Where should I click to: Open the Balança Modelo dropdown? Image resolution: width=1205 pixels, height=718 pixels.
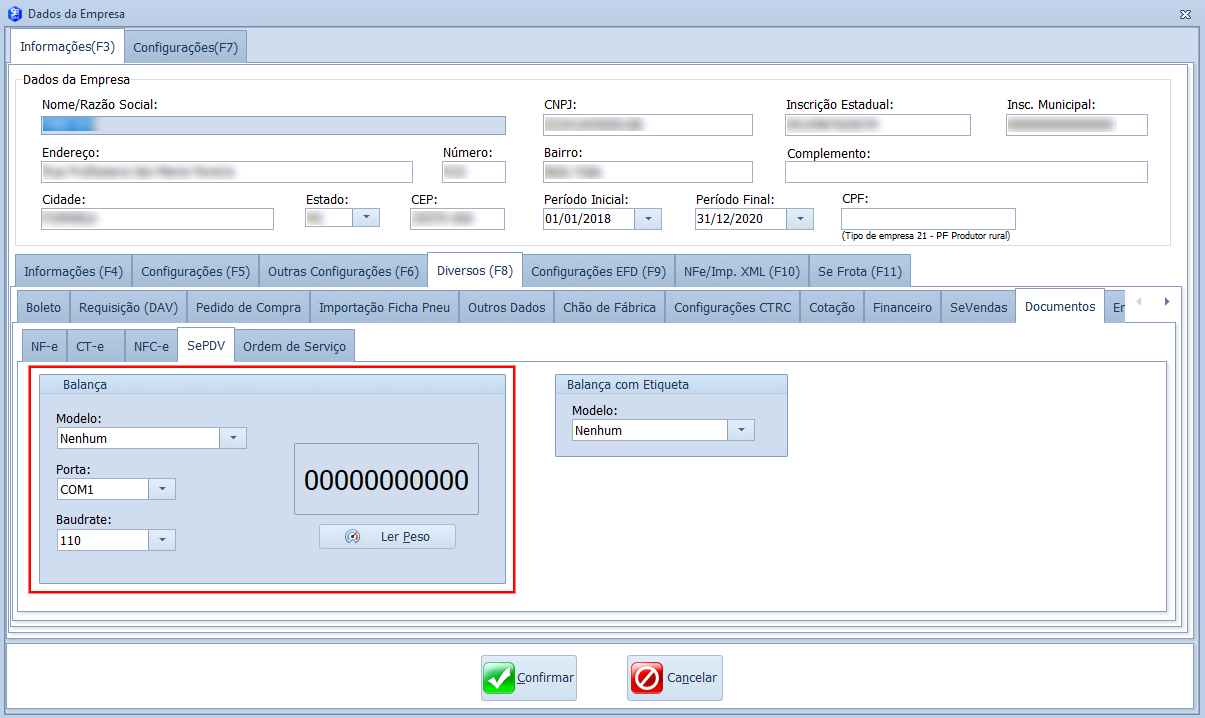pyautogui.click(x=232, y=438)
